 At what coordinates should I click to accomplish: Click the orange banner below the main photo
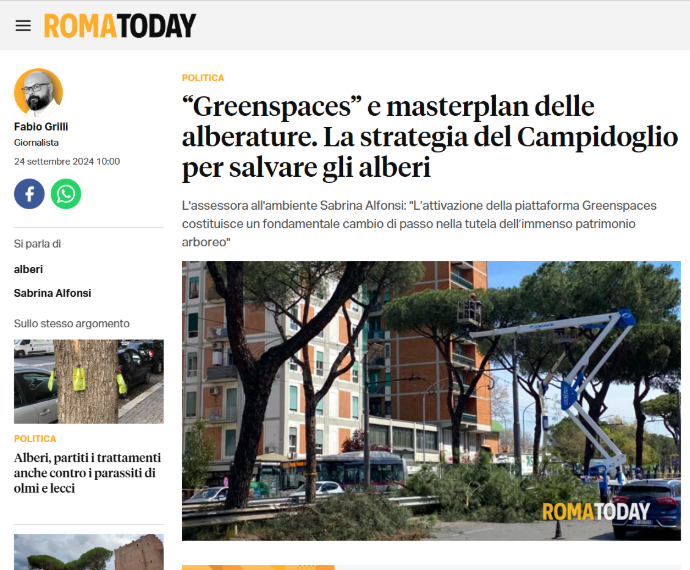(258, 568)
